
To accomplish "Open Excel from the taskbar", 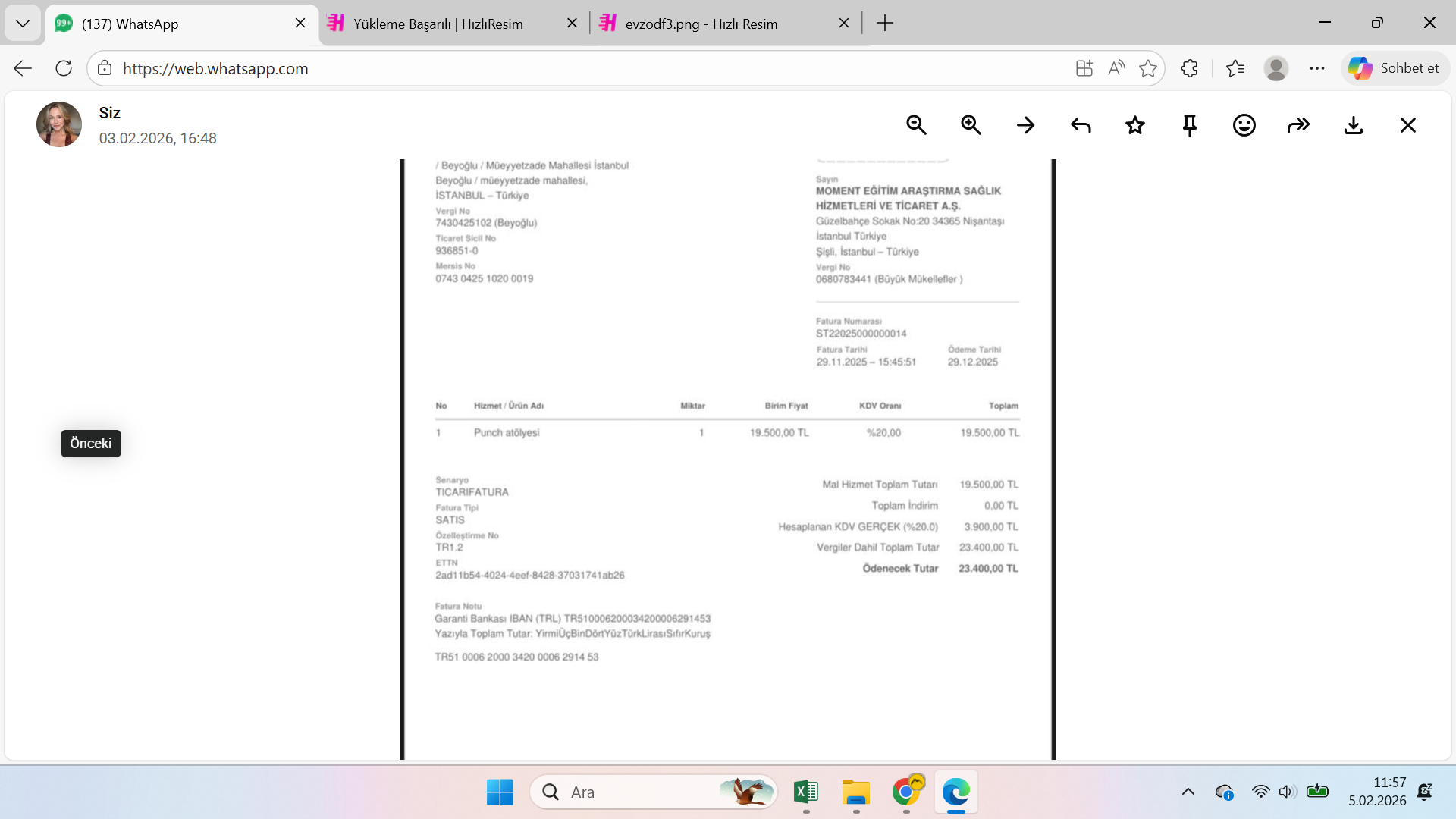I will coord(806,792).
